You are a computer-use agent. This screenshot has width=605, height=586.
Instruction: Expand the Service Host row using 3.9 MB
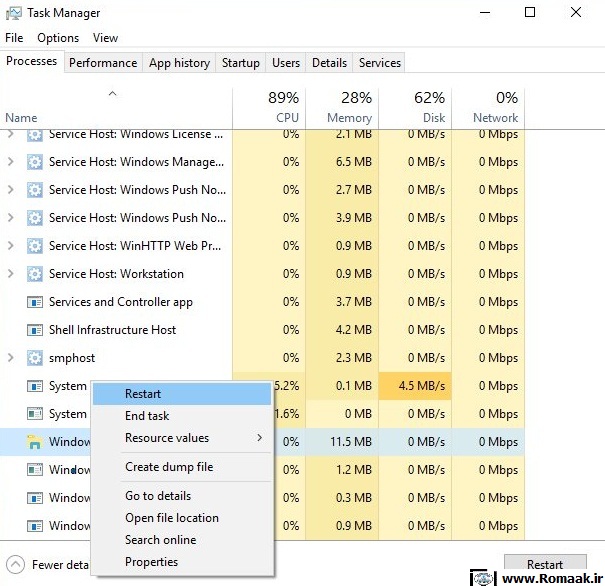point(11,218)
